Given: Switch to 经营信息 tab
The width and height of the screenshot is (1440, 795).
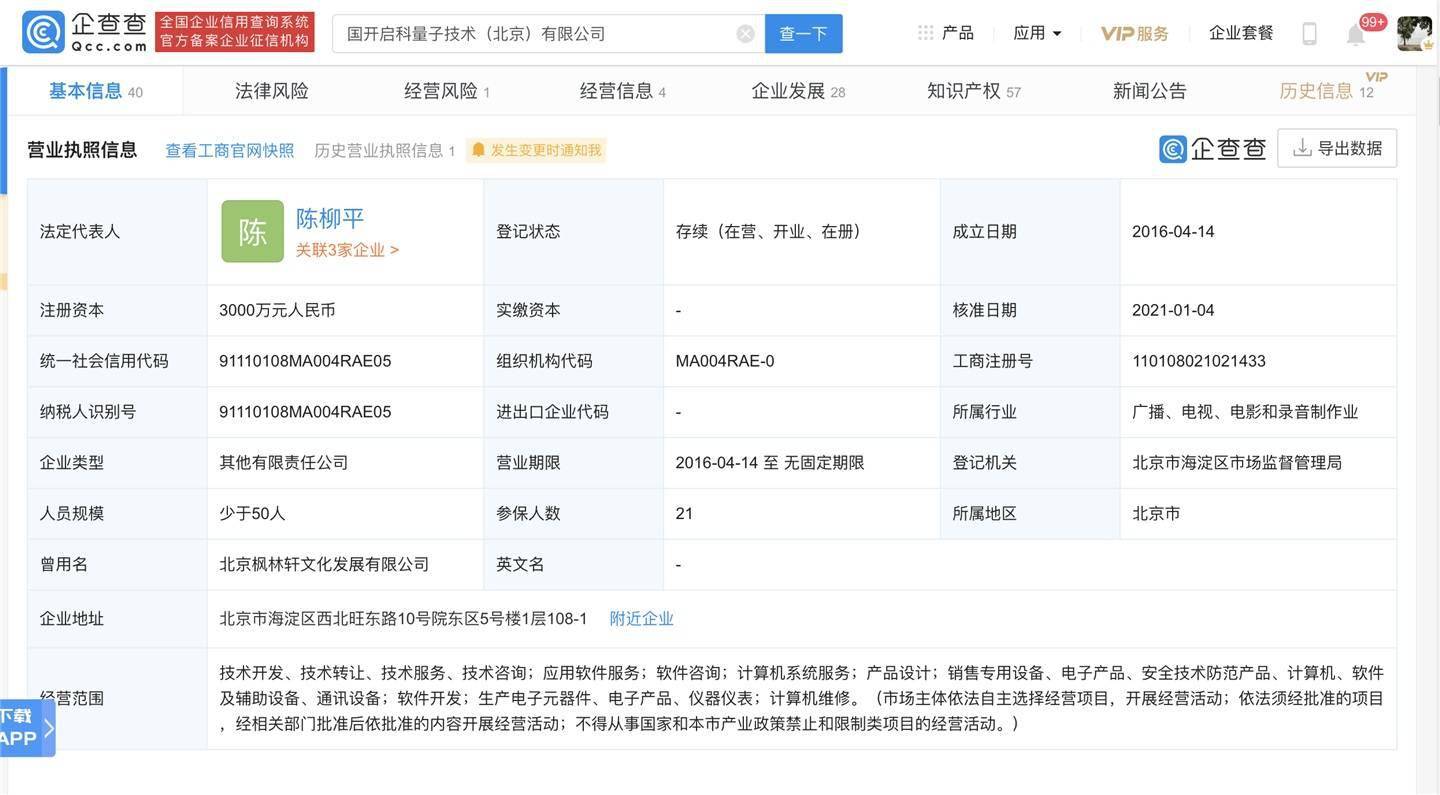Looking at the screenshot, I should pyautogui.click(x=623, y=91).
